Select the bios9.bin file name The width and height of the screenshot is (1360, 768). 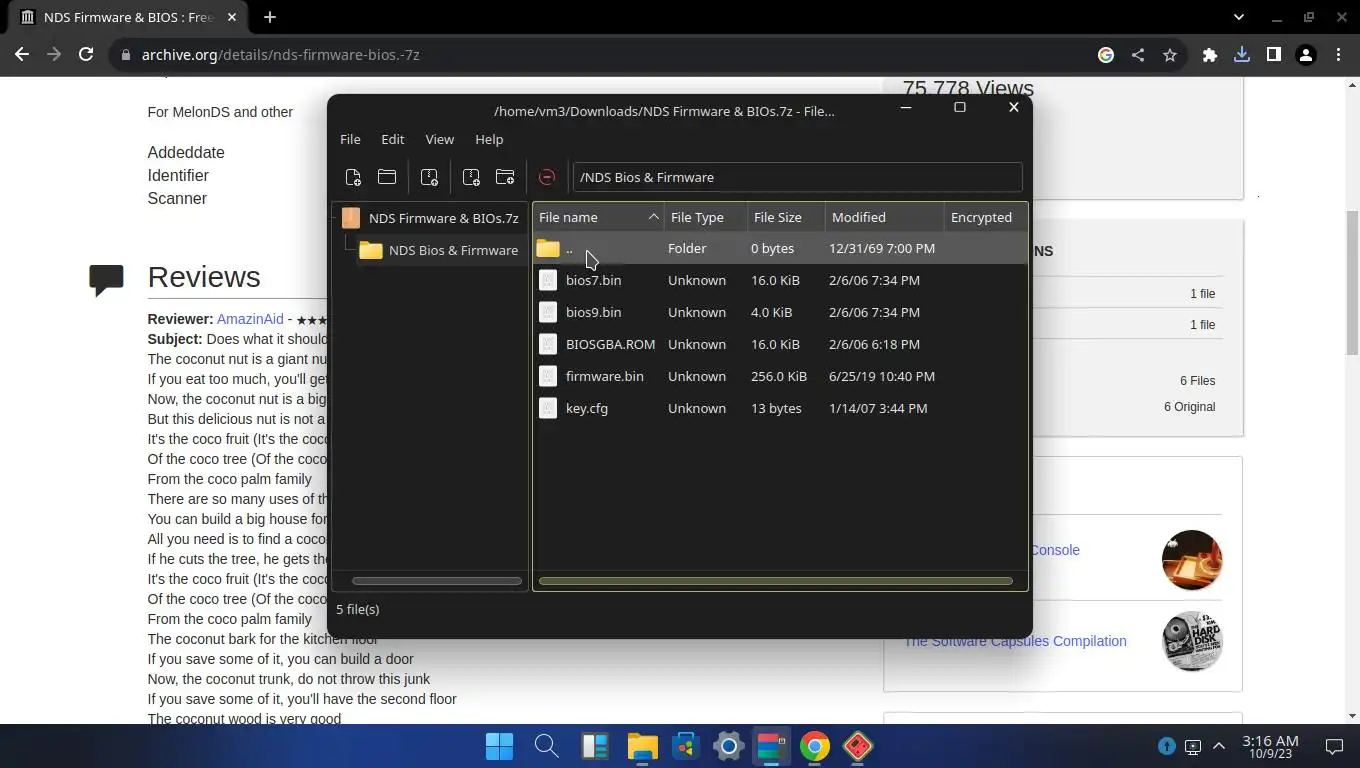click(x=593, y=312)
